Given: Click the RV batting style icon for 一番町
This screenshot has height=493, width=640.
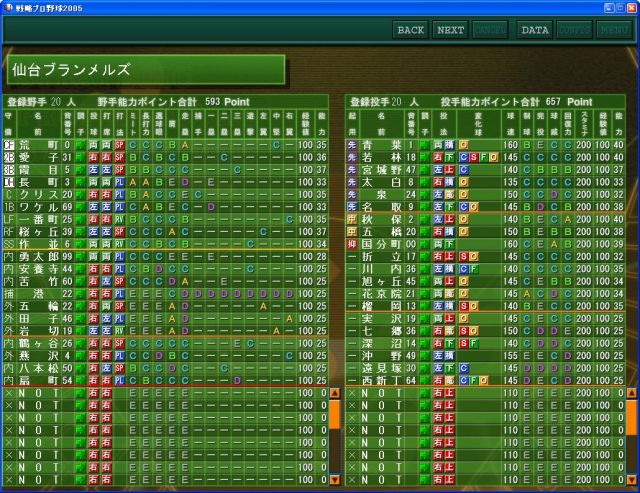Looking at the screenshot, I should pyautogui.click(x=119, y=220).
